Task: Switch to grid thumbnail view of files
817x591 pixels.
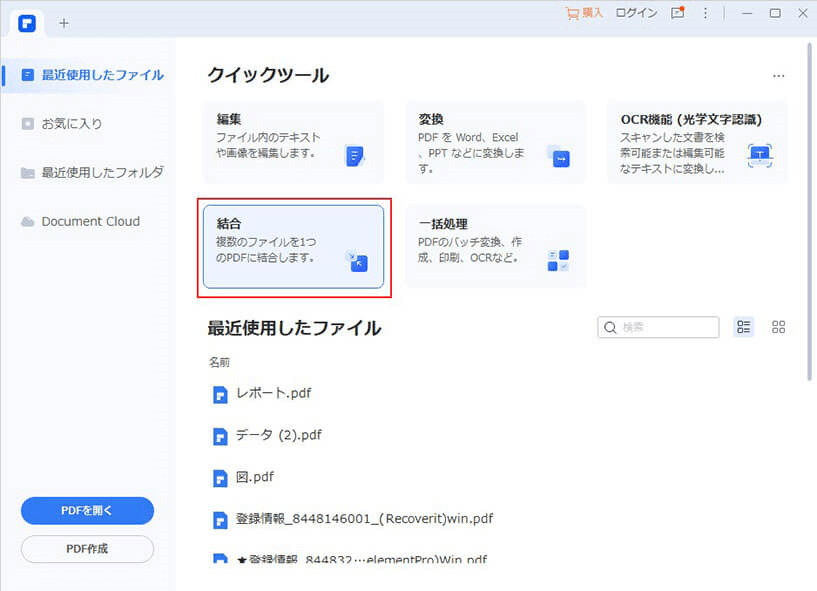Action: coord(778,327)
